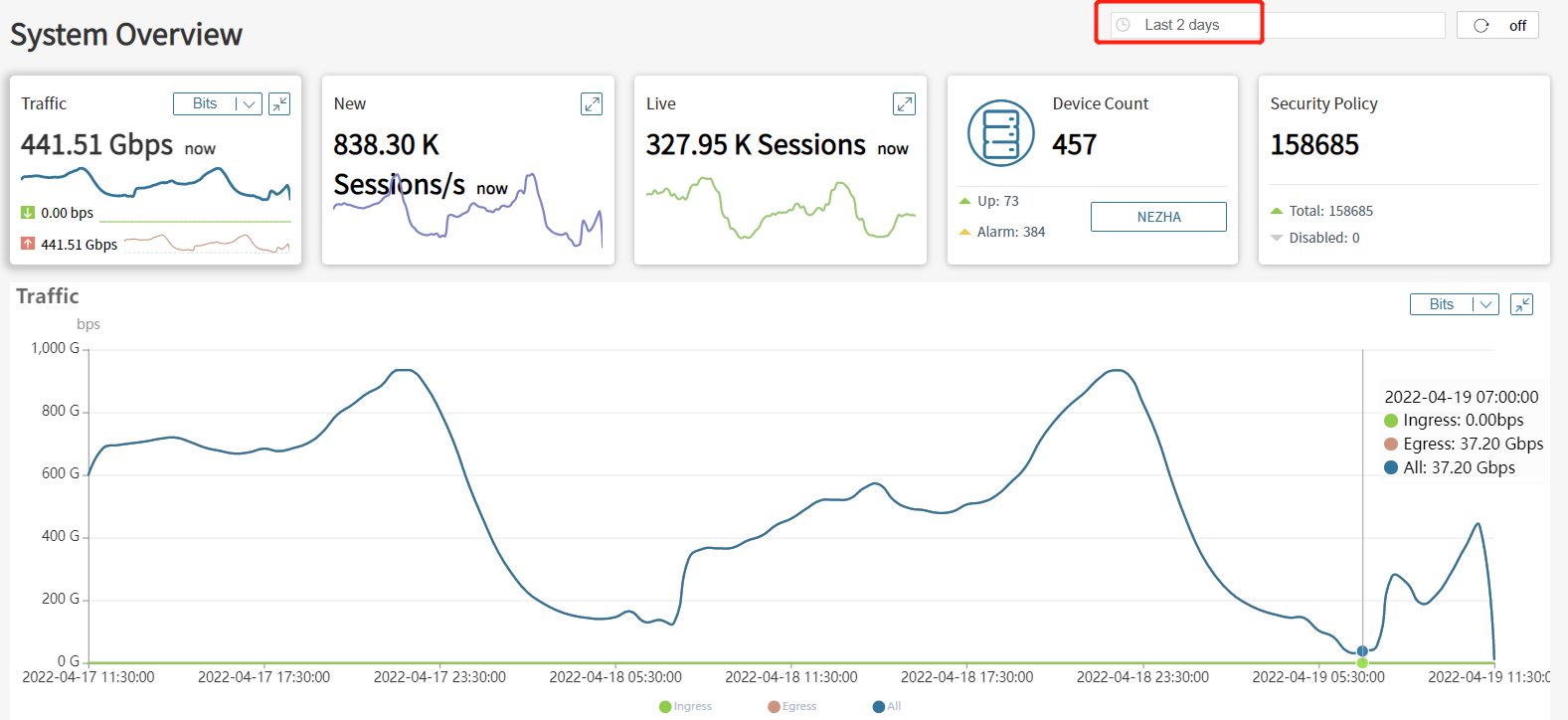The width and height of the screenshot is (1568, 720).
Task: Click the Live sessions green sparkline
Action: click(781, 209)
